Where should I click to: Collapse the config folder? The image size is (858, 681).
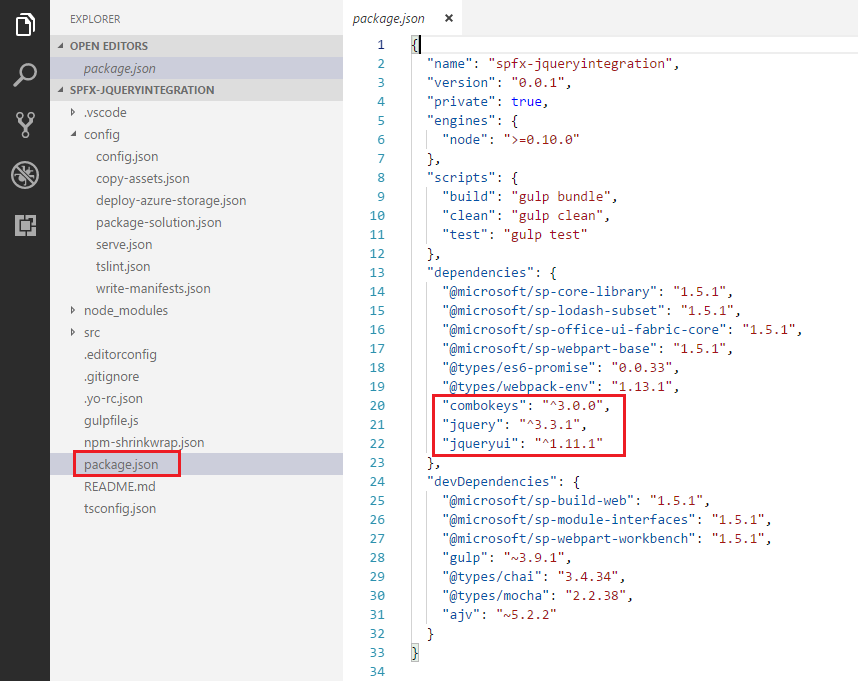point(101,134)
